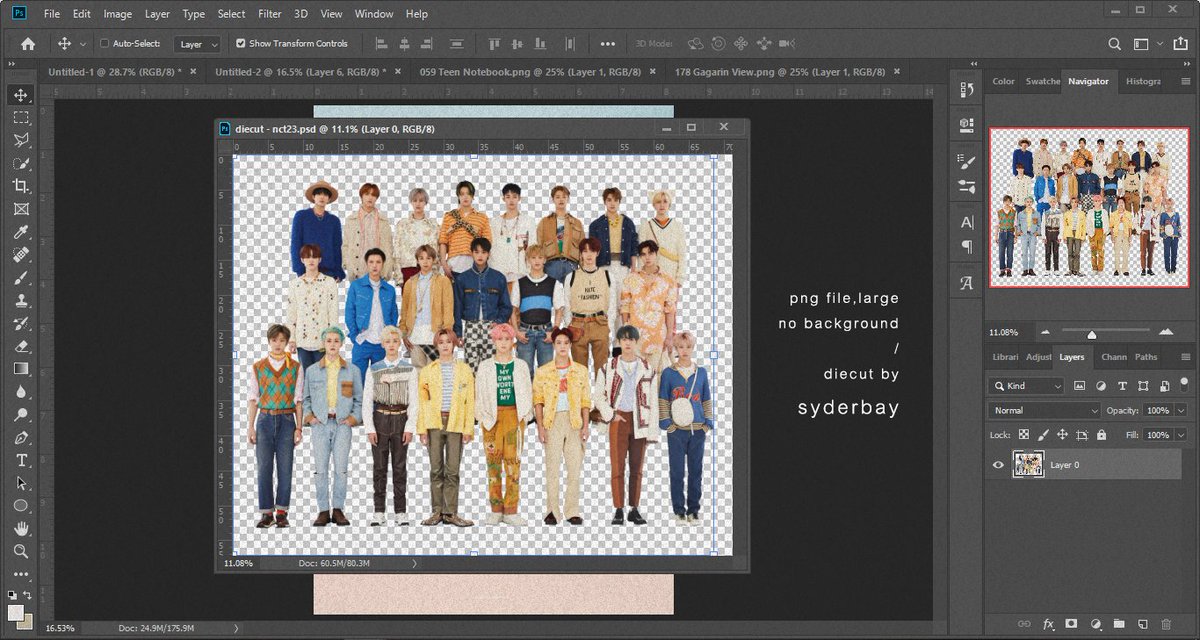This screenshot has height=640, width=1200.
Task: Create a new adjustment layer
Action: click(x=1095, y=624)
